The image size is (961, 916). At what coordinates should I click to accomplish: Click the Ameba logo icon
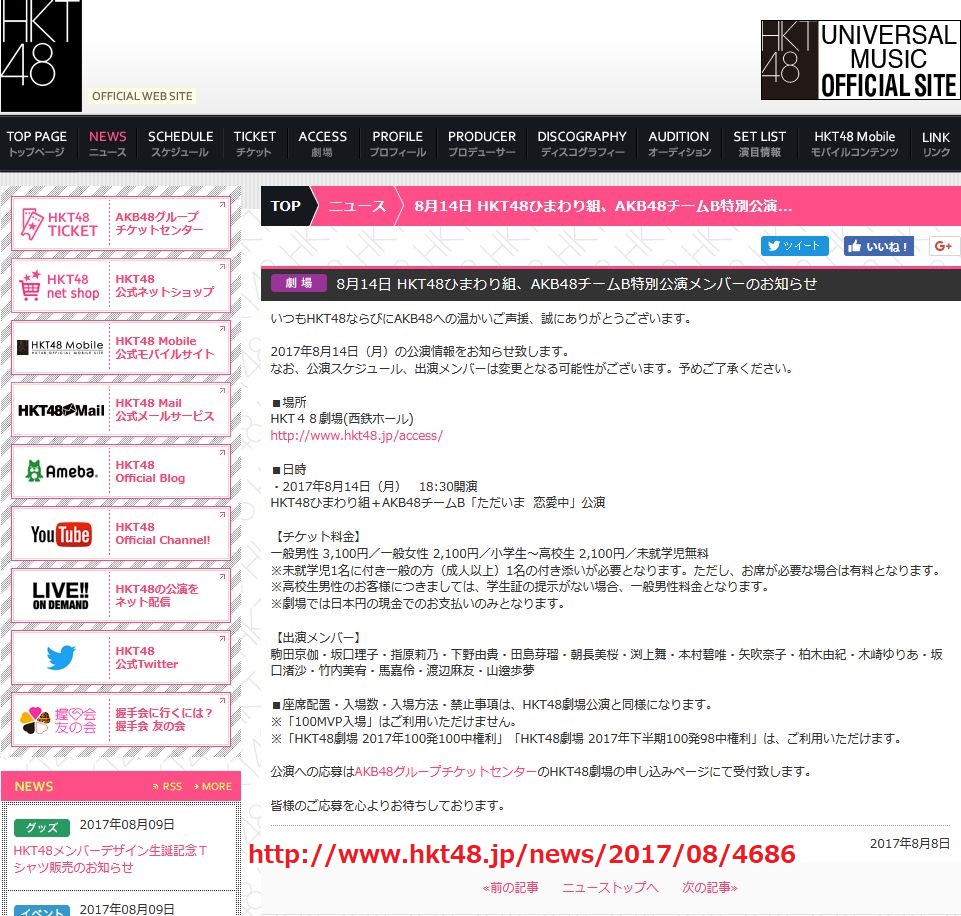(61, 471)
